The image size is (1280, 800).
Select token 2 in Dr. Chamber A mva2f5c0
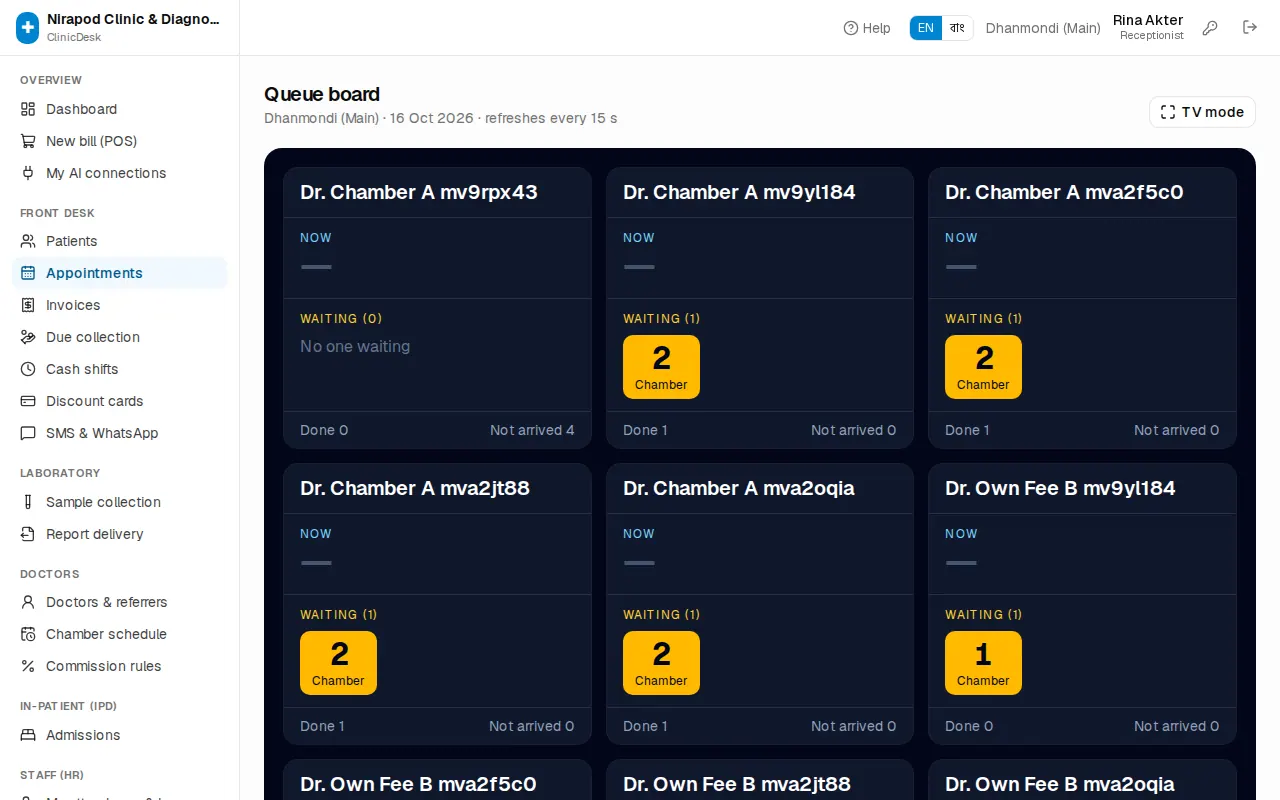tap(983, 367)
